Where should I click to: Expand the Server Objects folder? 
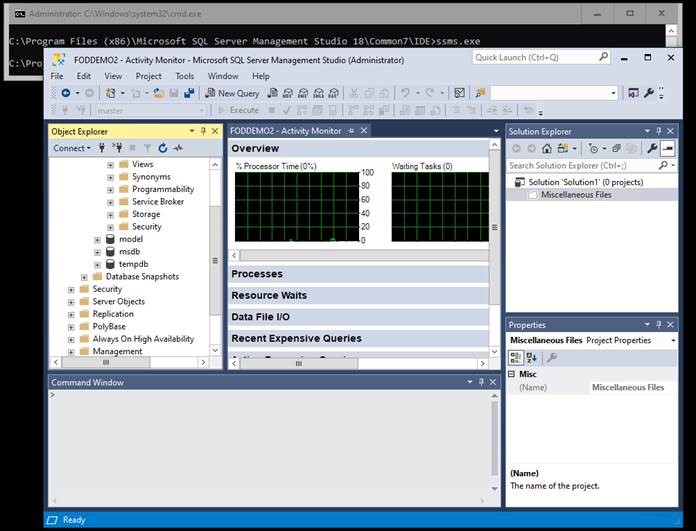71,302
